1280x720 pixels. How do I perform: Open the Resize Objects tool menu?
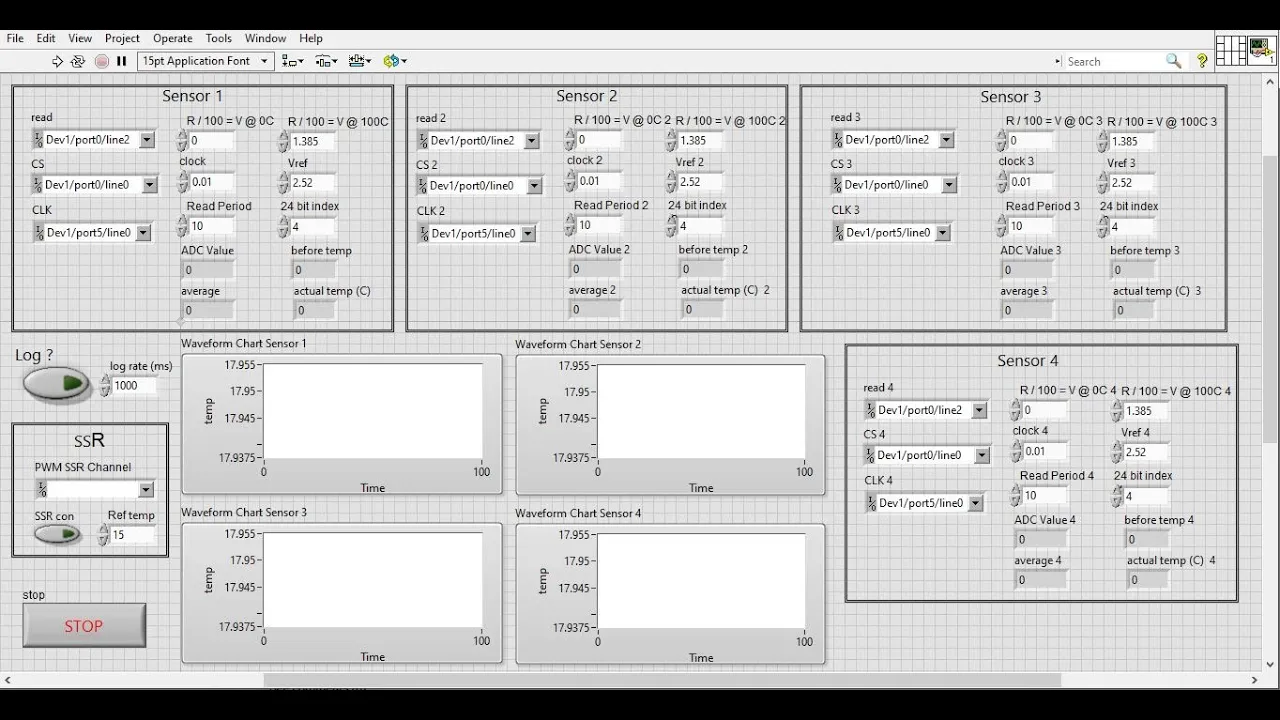360,61
